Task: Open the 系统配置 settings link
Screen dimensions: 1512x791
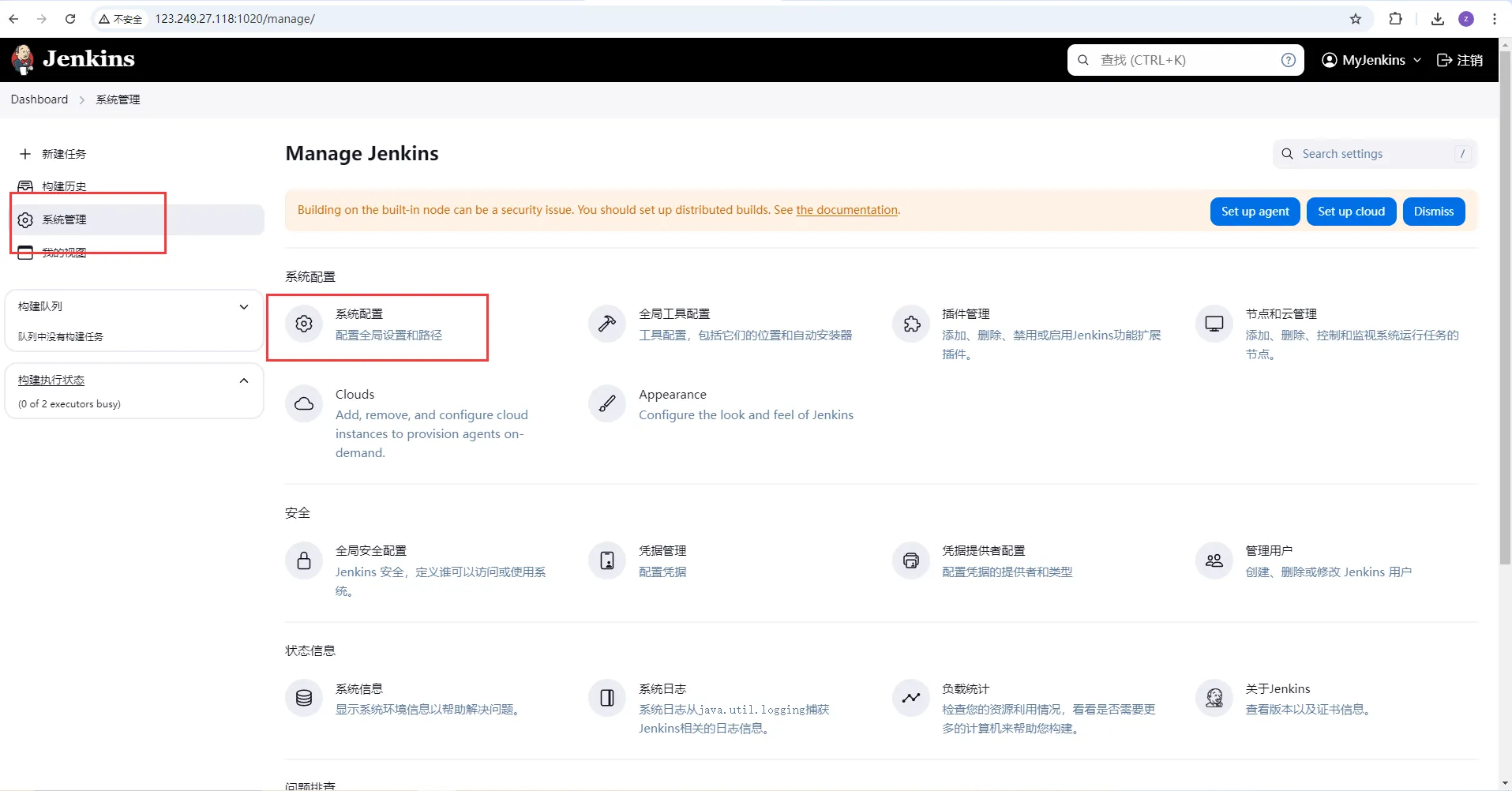Action: (x=359, y=313)
